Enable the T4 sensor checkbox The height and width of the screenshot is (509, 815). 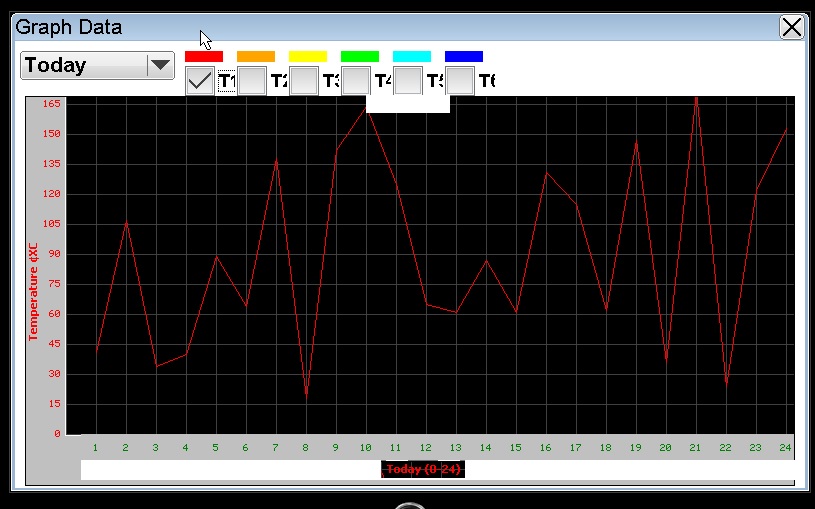pyautogui.click(x=356, y=81)
